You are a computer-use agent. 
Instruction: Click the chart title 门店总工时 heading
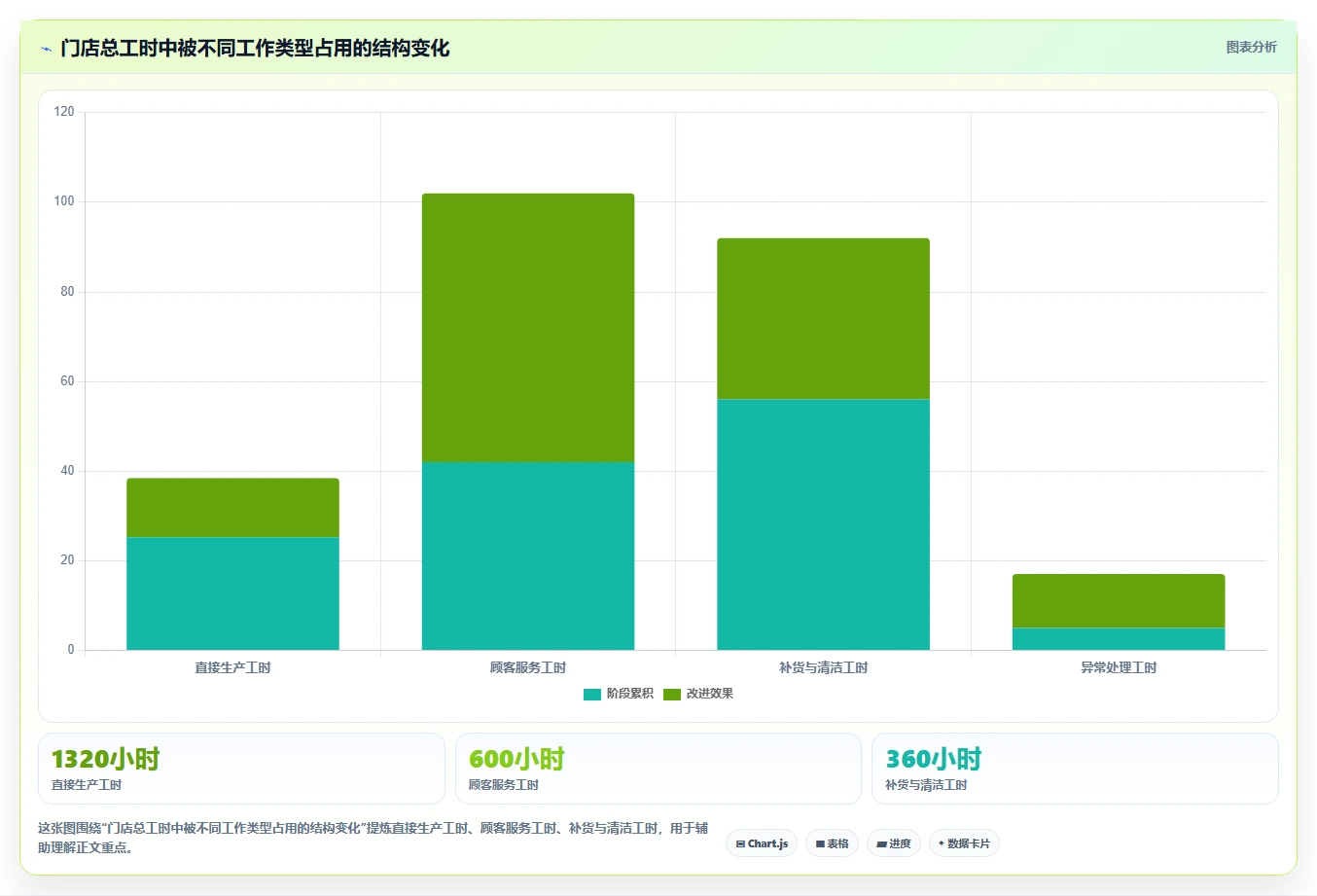[x=255, y=48]
